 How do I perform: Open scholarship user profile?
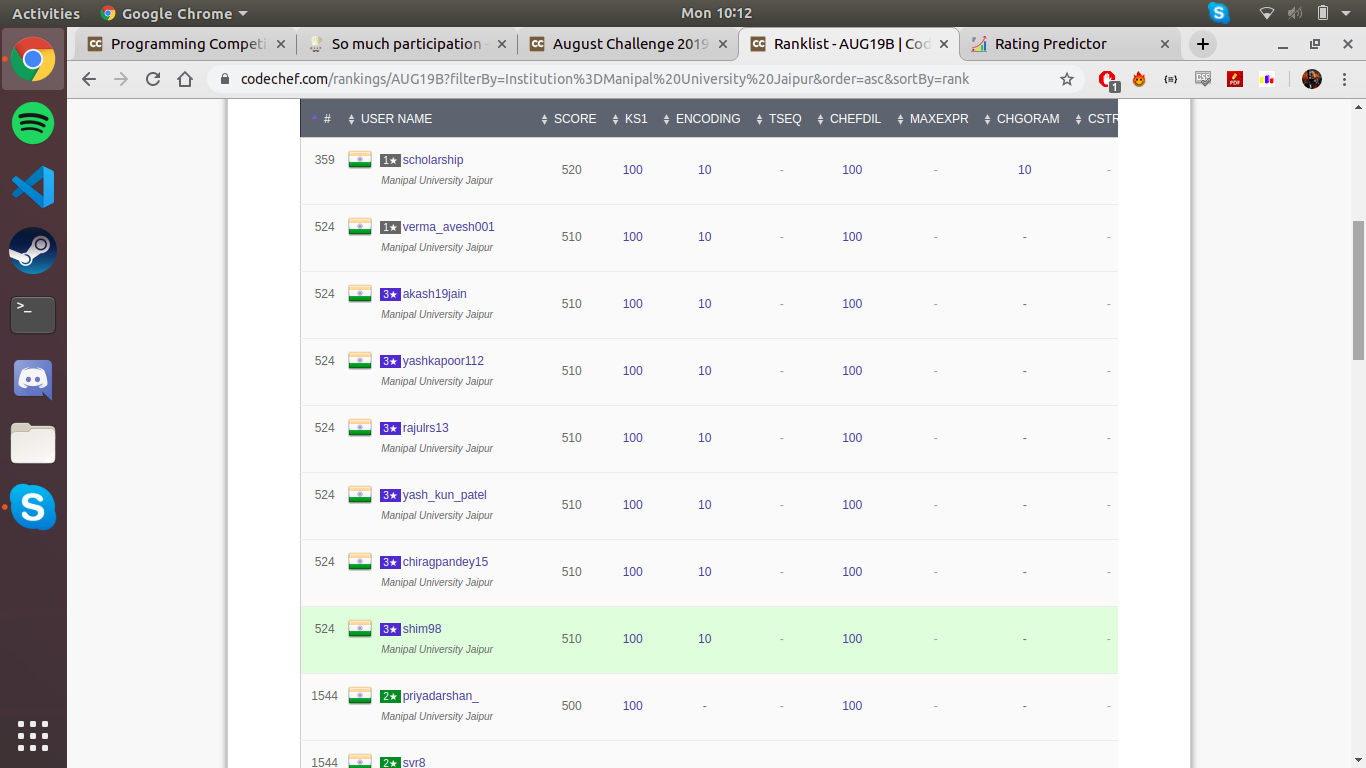point(433,160)
